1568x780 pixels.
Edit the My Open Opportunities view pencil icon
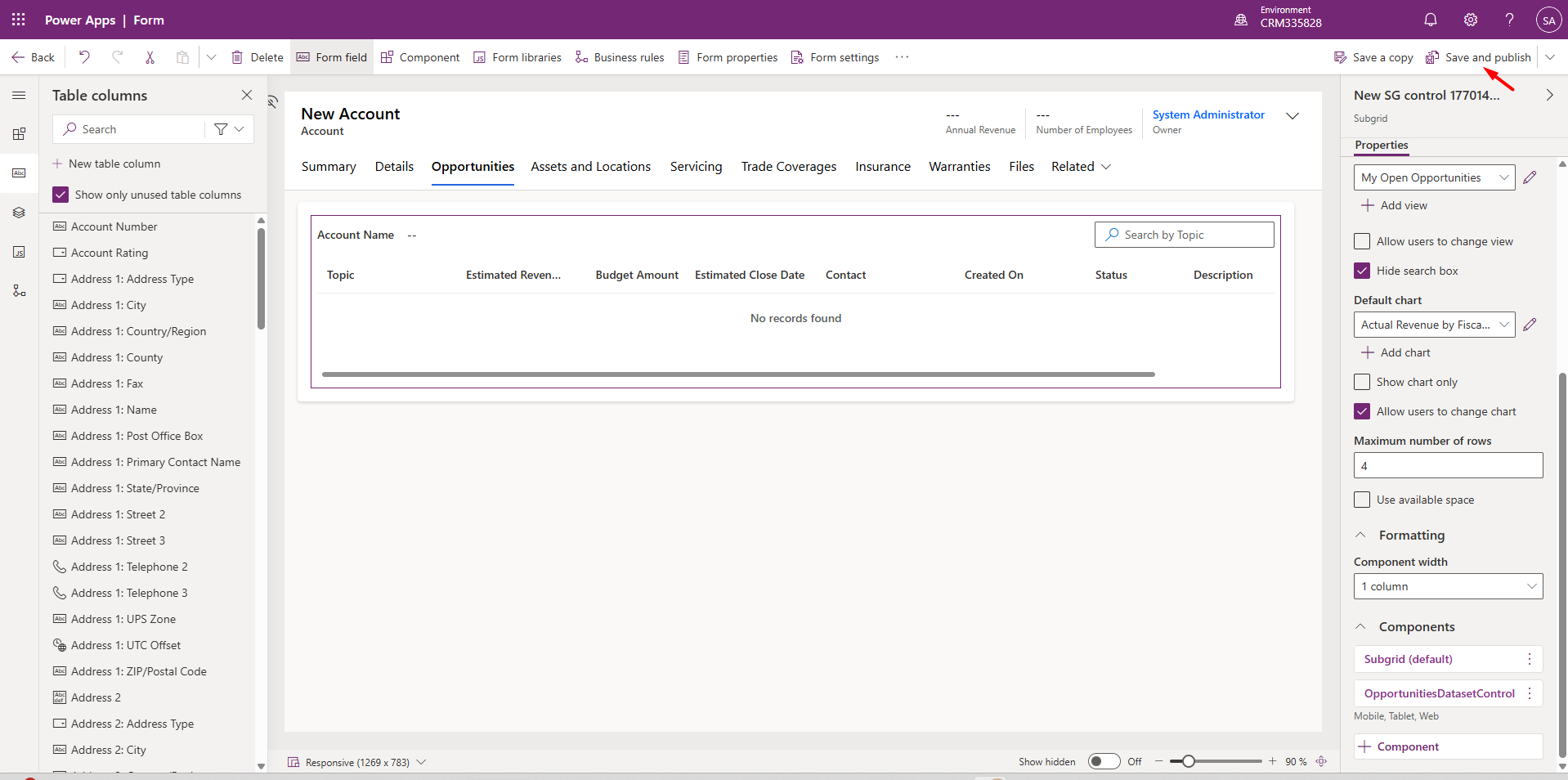pyautogui.click(x=1530, y=177)
